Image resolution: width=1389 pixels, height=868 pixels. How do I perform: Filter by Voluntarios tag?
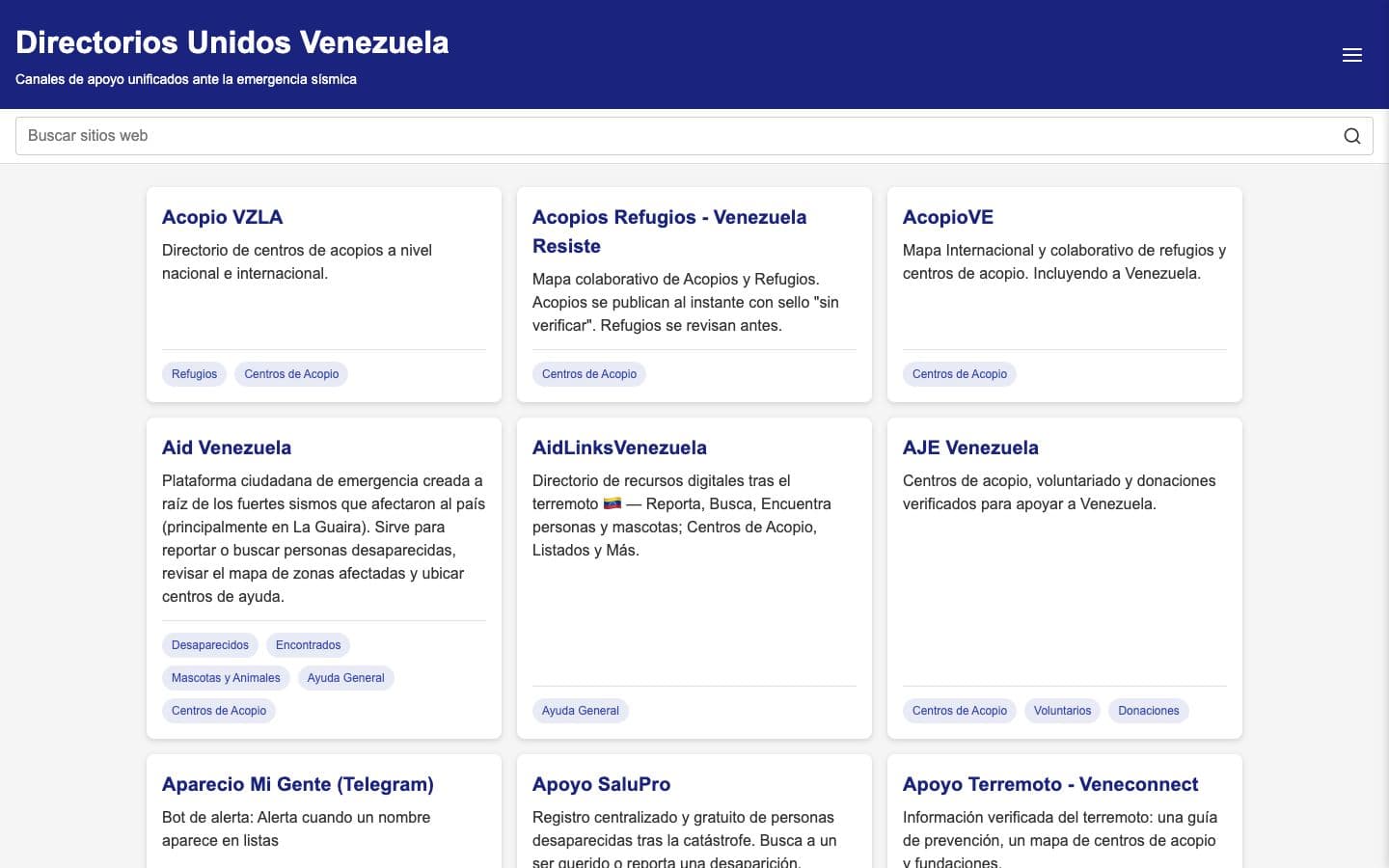click(x=1062, y=711)
